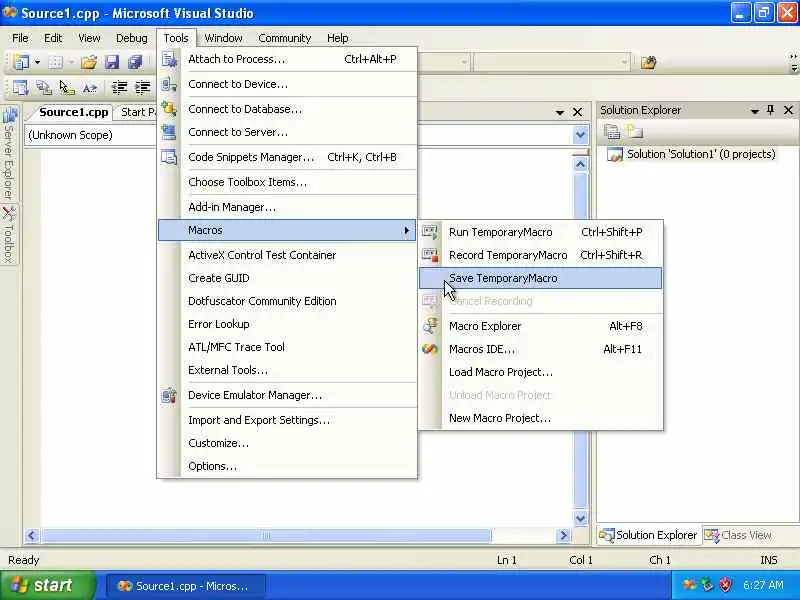This screenshot has width=800, height=600.
Task: Click the Attach to Process icon
Action: pyautogui.click(x=169, y=59)
